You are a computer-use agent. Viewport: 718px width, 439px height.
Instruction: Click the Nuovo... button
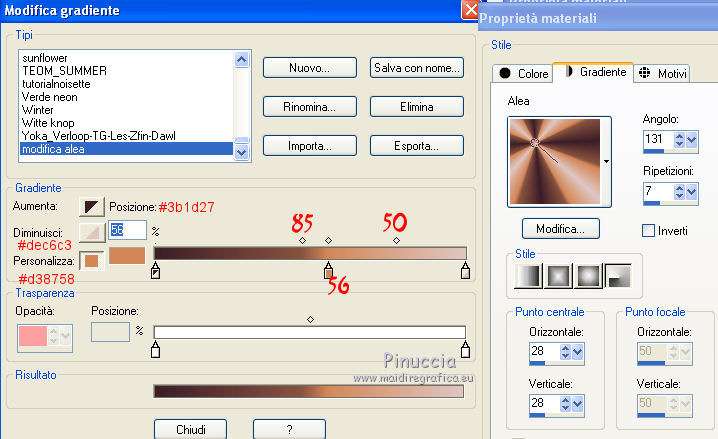(x=310, y=68)
